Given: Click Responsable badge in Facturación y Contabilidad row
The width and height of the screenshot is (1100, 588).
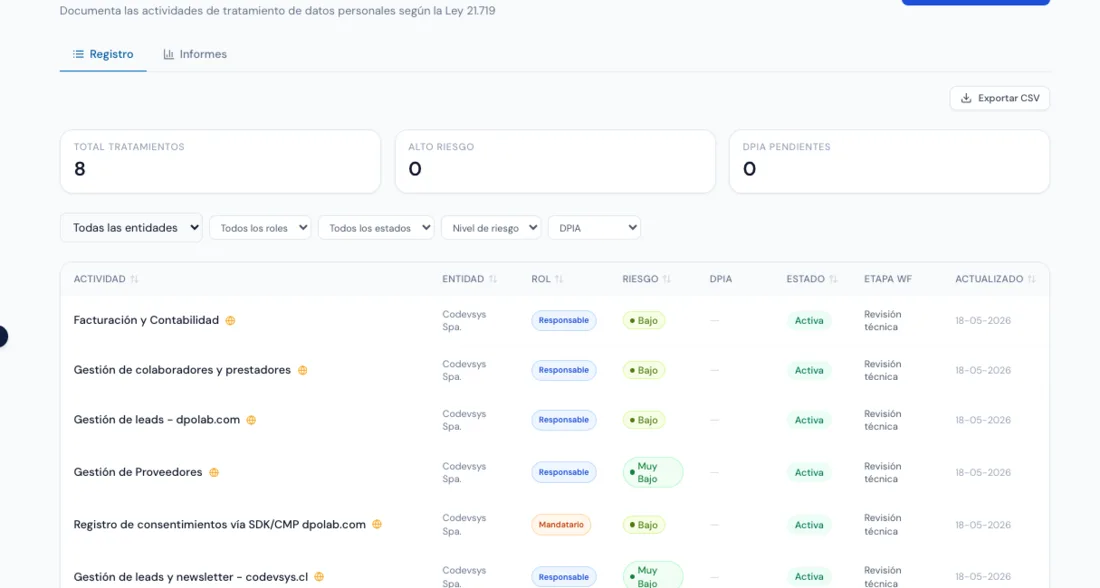Looking at the screenshot, I should (563, 321).
